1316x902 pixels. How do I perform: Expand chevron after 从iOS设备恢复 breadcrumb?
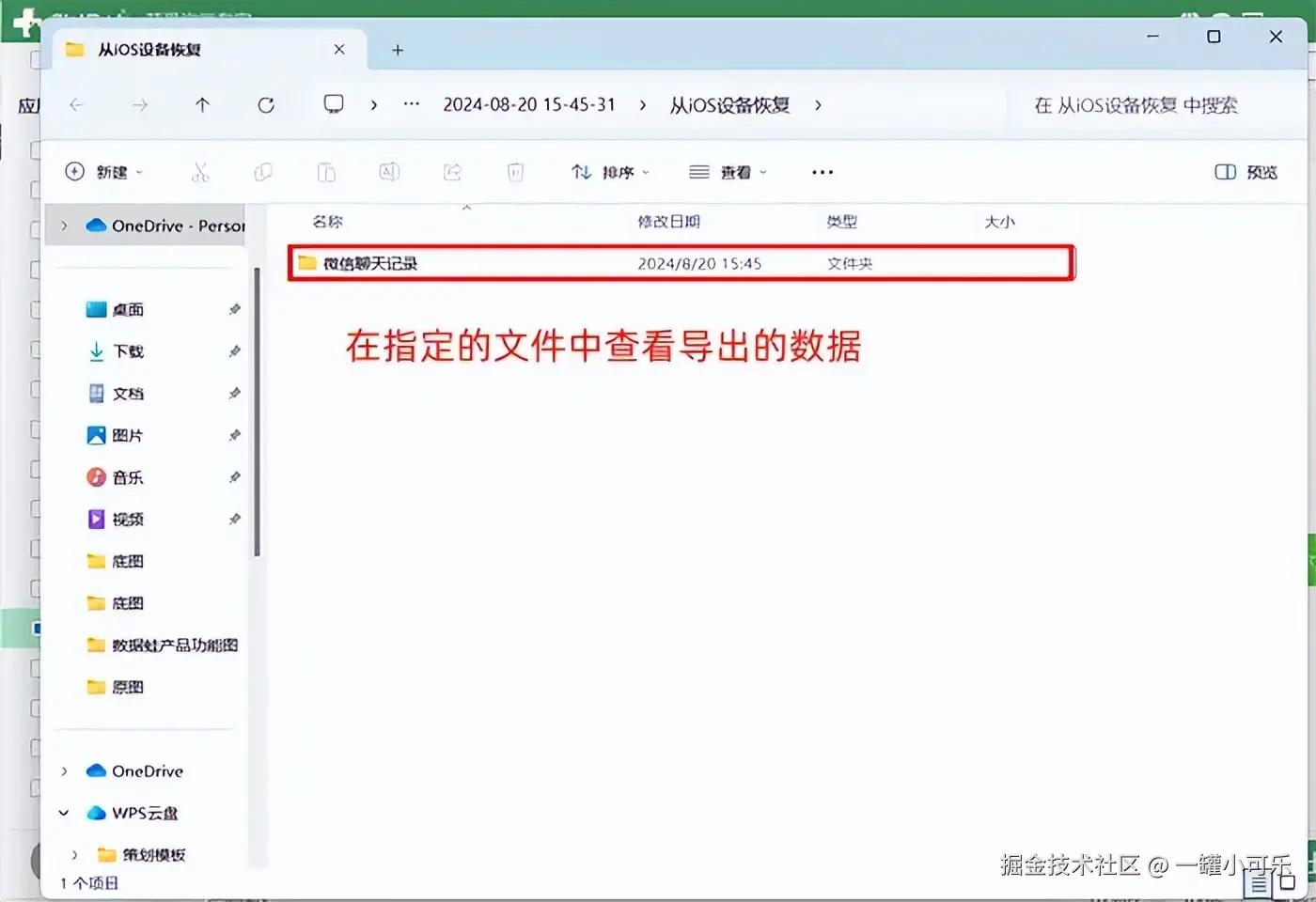pyautogui.click(x=818, y=105)
